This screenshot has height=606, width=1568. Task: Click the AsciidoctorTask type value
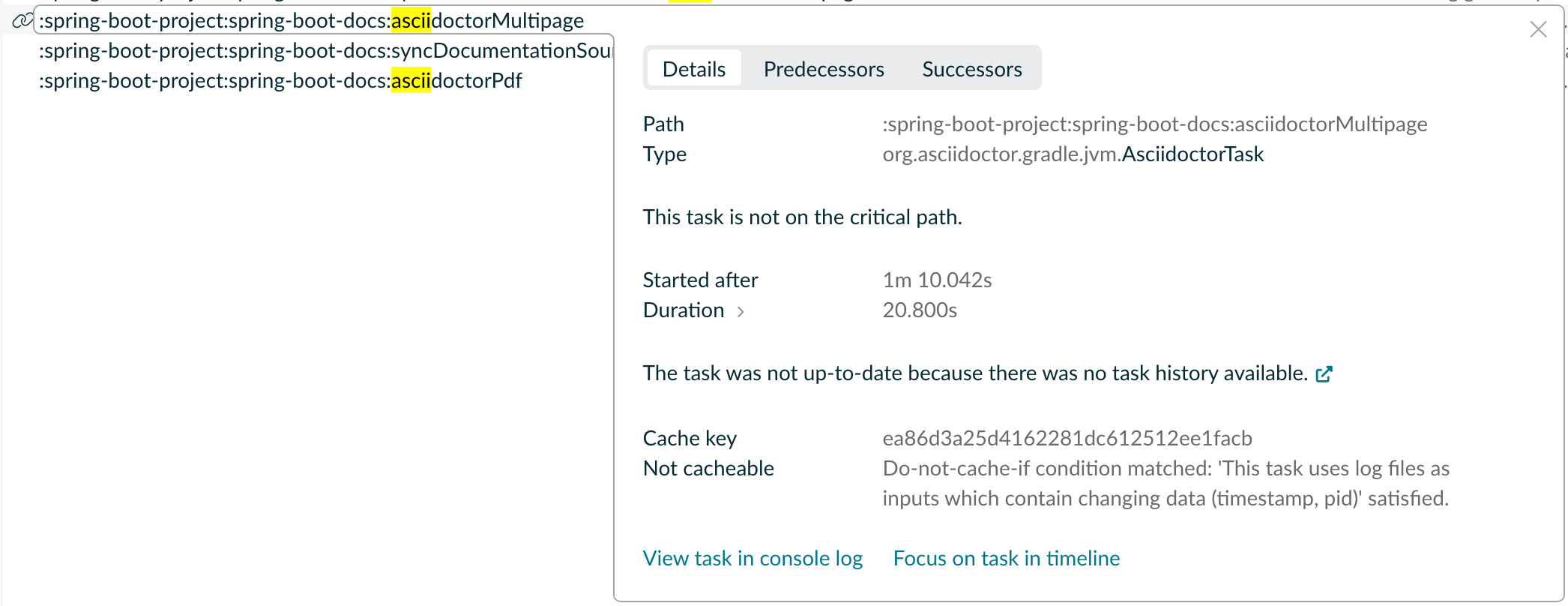tap(1190, 154)
